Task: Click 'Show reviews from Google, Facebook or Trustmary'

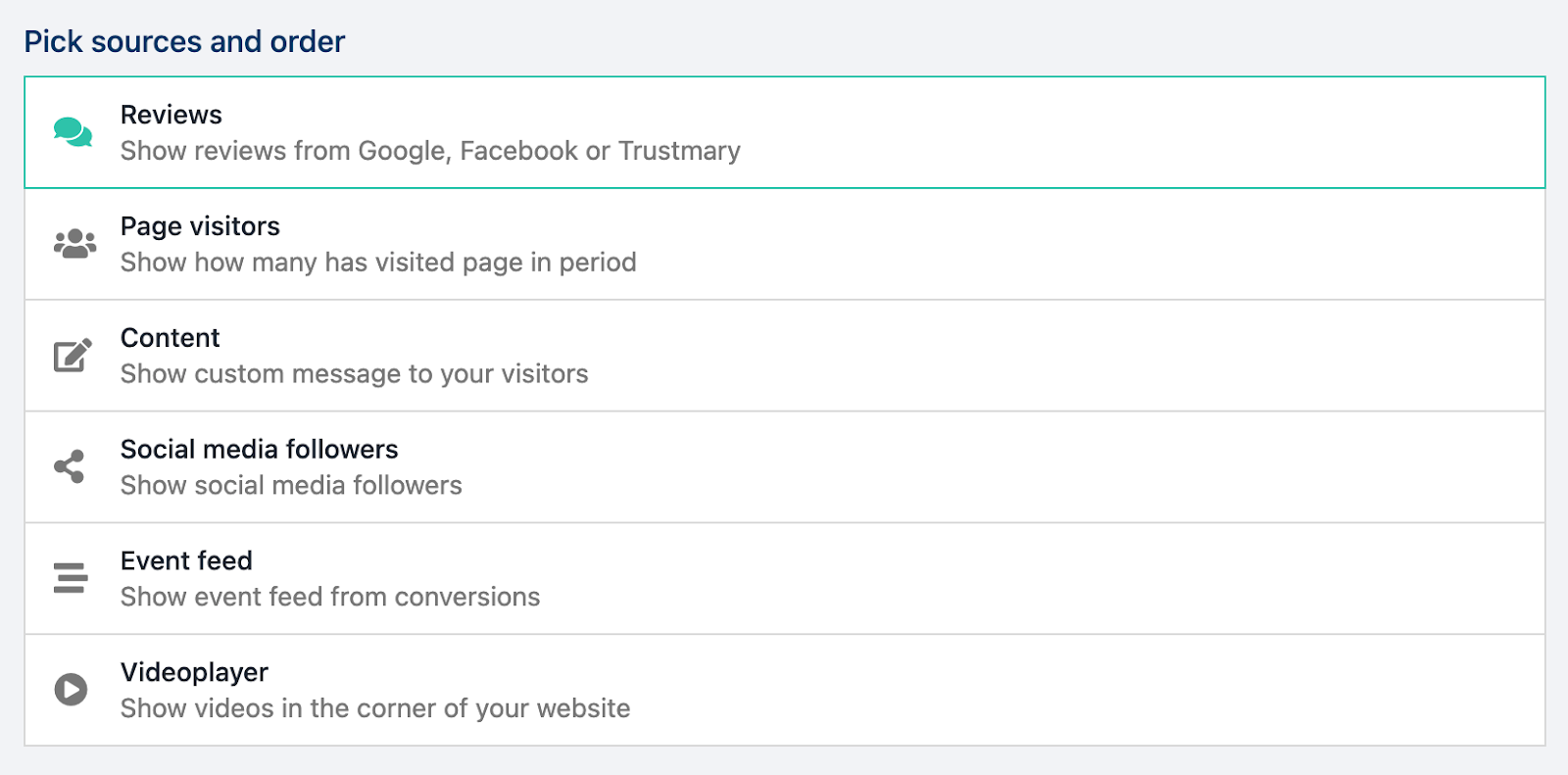Action: (x=430, y=151)
